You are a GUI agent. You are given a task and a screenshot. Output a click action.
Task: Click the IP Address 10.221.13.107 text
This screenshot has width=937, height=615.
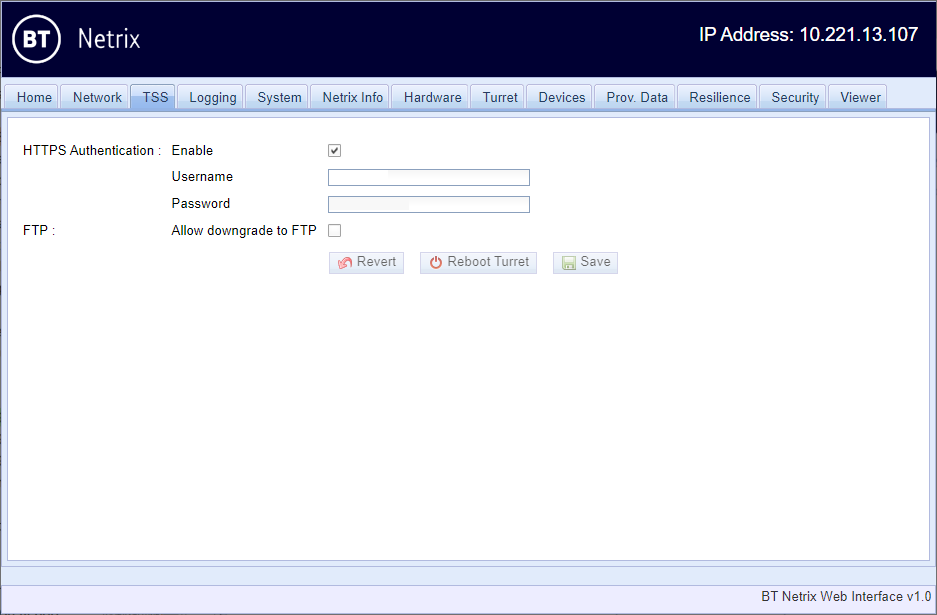[809, 35]
